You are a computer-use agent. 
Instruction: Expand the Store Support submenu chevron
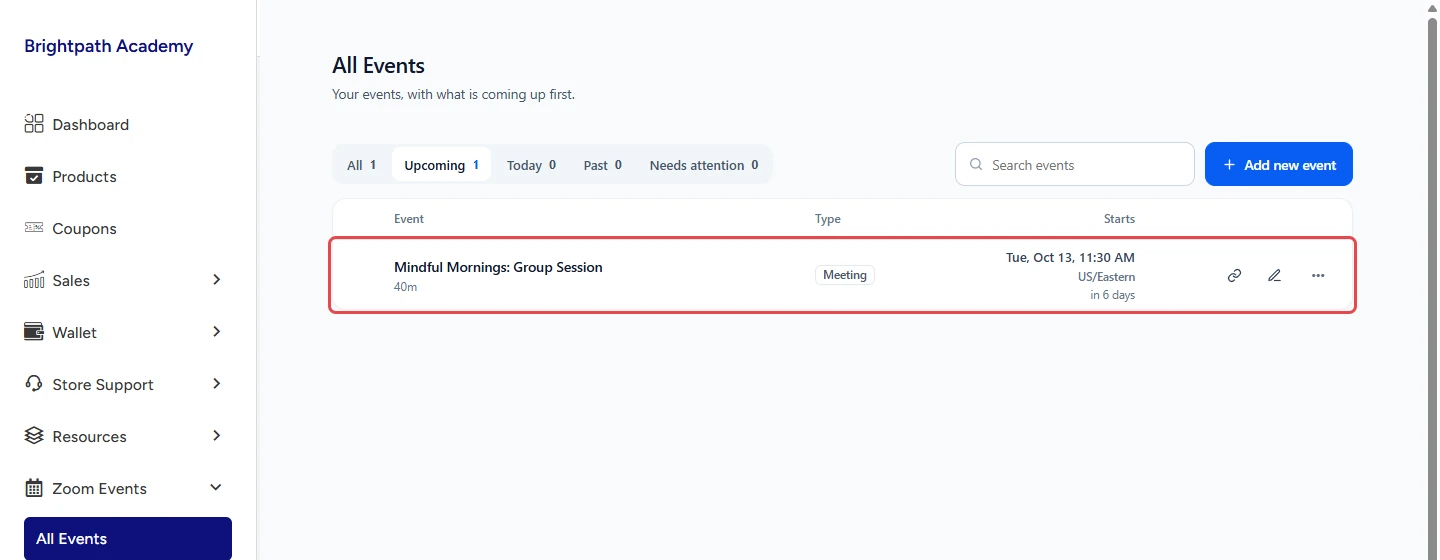click(217, 384)
